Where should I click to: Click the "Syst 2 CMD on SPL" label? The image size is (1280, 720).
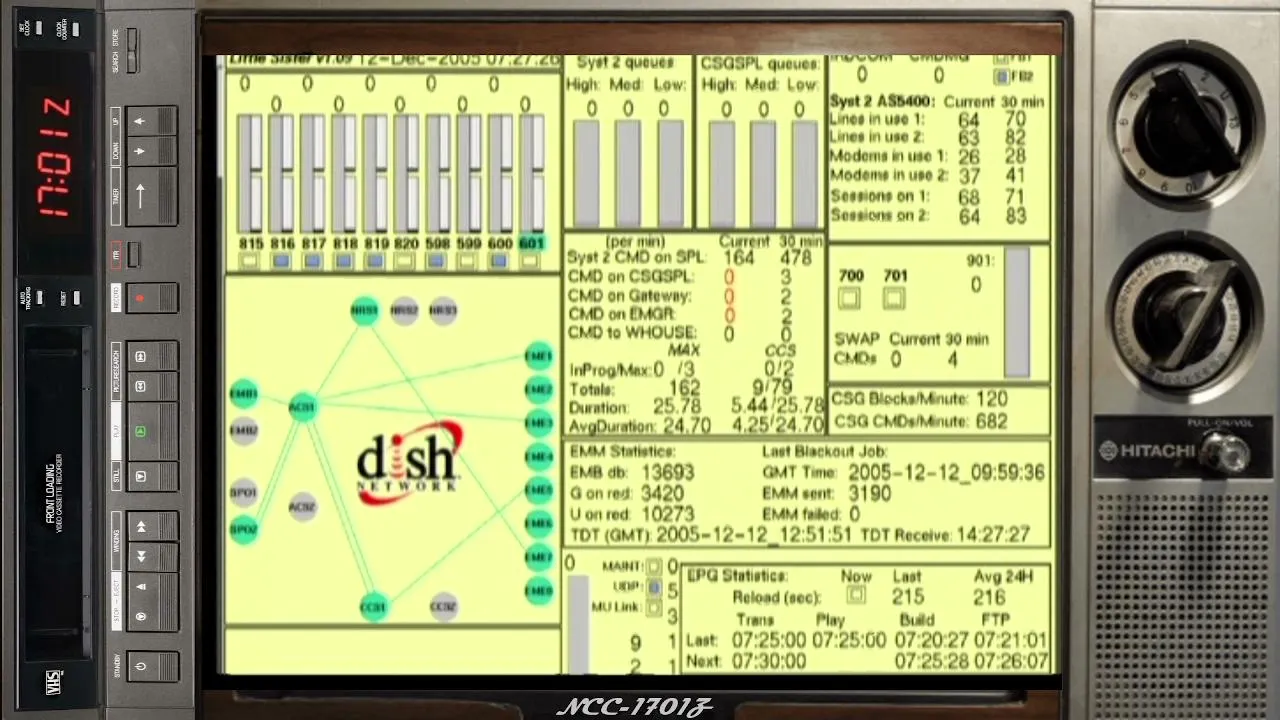pos(636,258)
